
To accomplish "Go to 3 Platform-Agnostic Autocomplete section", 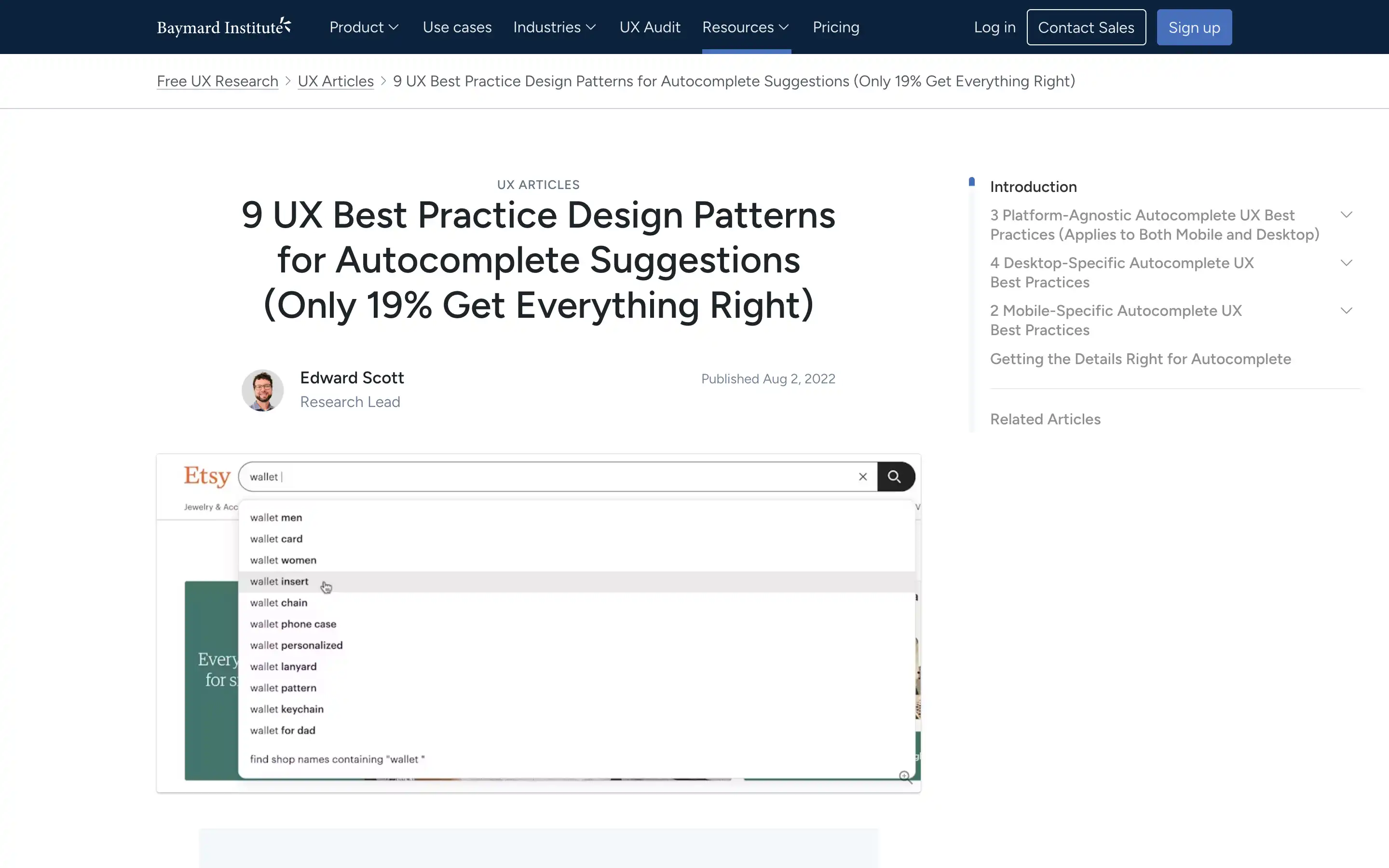I will point(1154,224).
